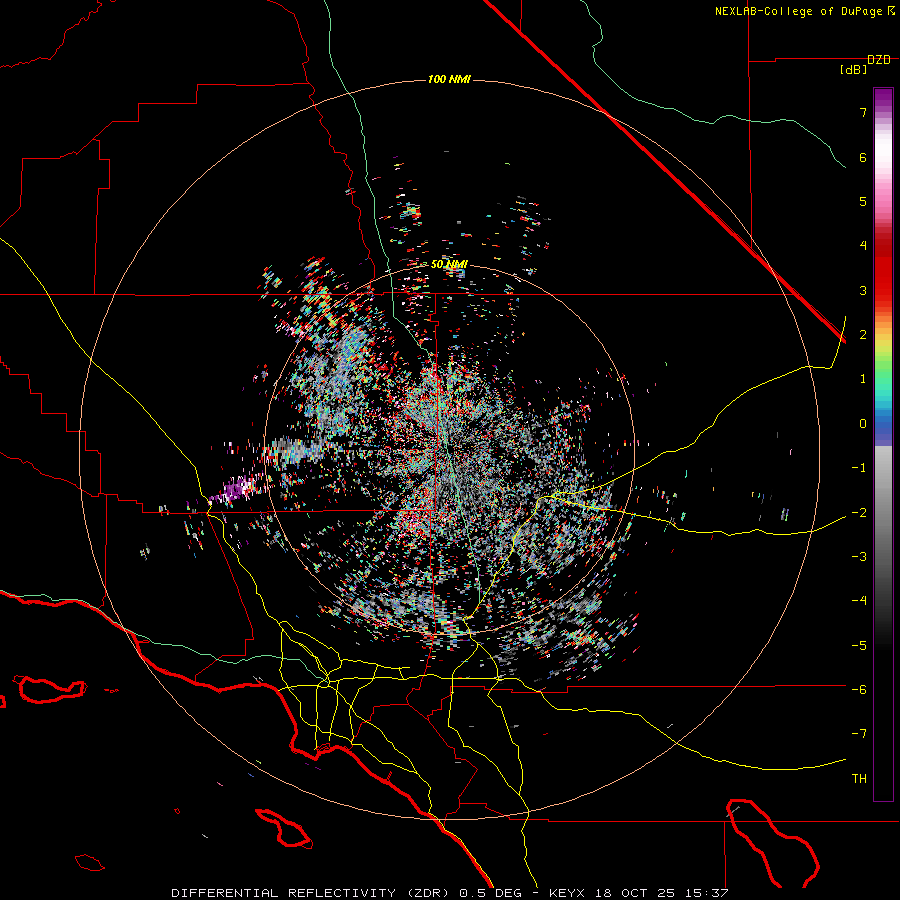Viewport: 900px width, 900px height.
Task: Click the -1 value on color scale
Action: (859, 468)
